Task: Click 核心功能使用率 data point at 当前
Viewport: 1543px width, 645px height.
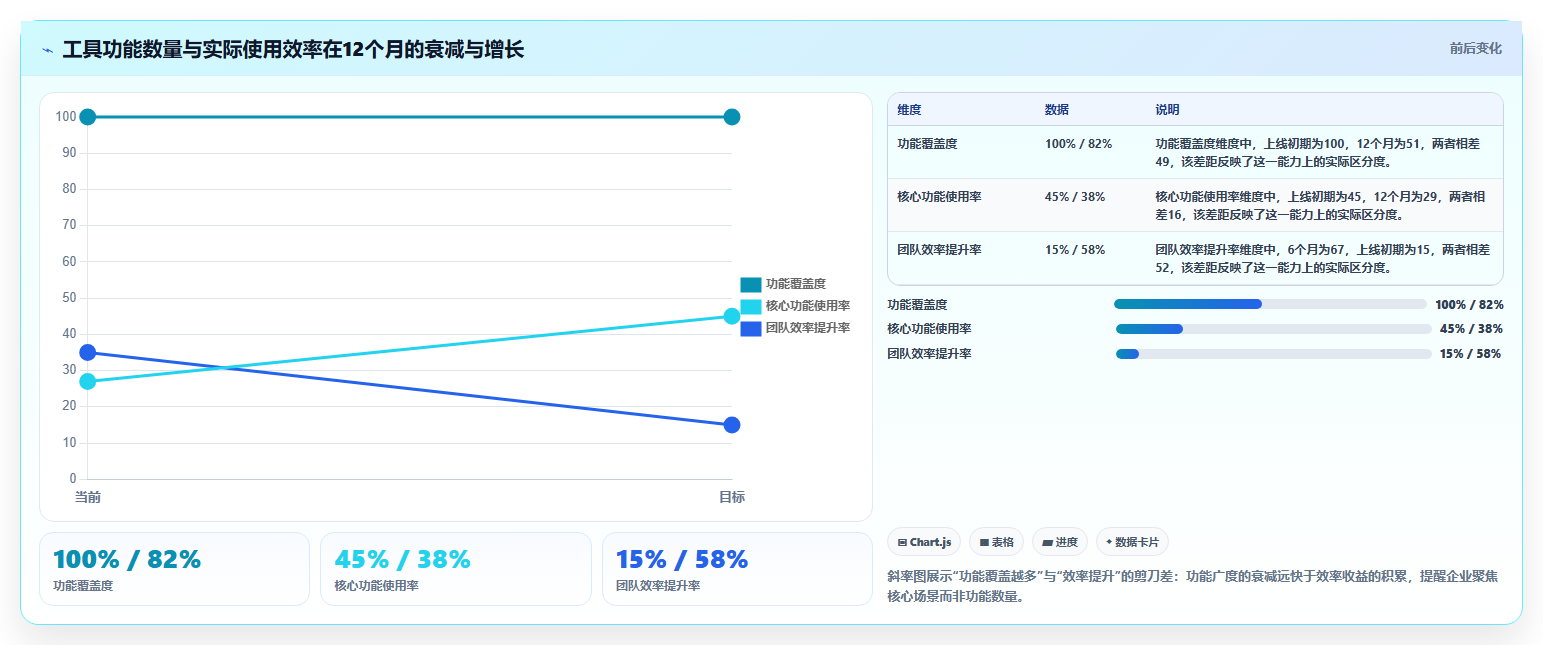Action: coord(88,381)
